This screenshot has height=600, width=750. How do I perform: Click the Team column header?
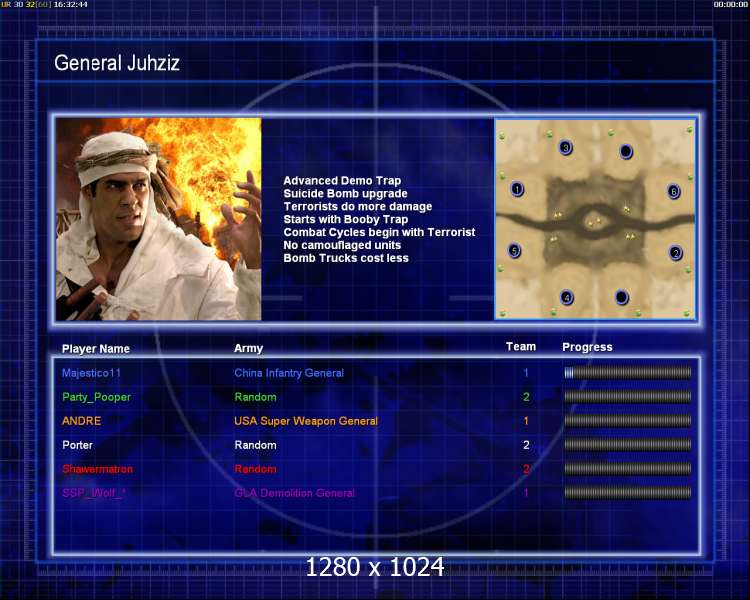(x=521, y=346)
